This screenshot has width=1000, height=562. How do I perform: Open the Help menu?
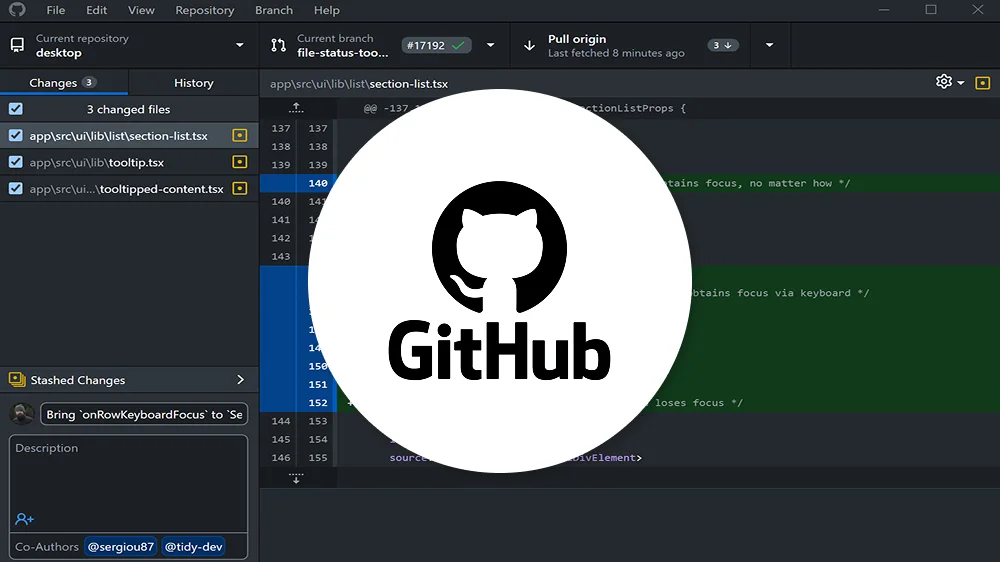327,10
